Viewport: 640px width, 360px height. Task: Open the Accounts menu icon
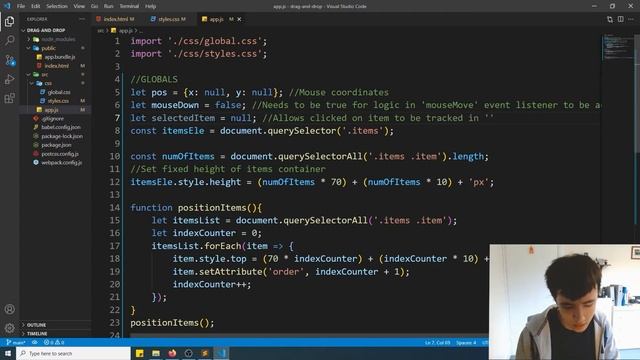(x=9, y=309)
